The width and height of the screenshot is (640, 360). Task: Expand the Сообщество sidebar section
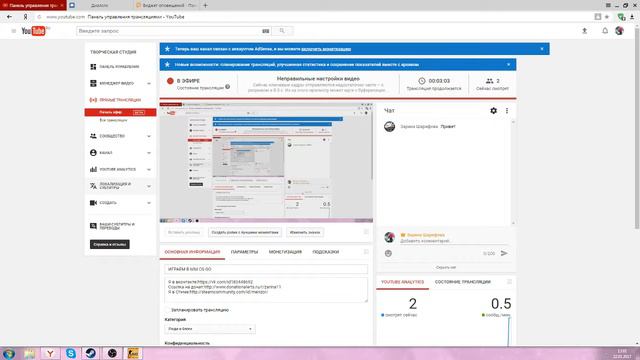pos(149,136)
